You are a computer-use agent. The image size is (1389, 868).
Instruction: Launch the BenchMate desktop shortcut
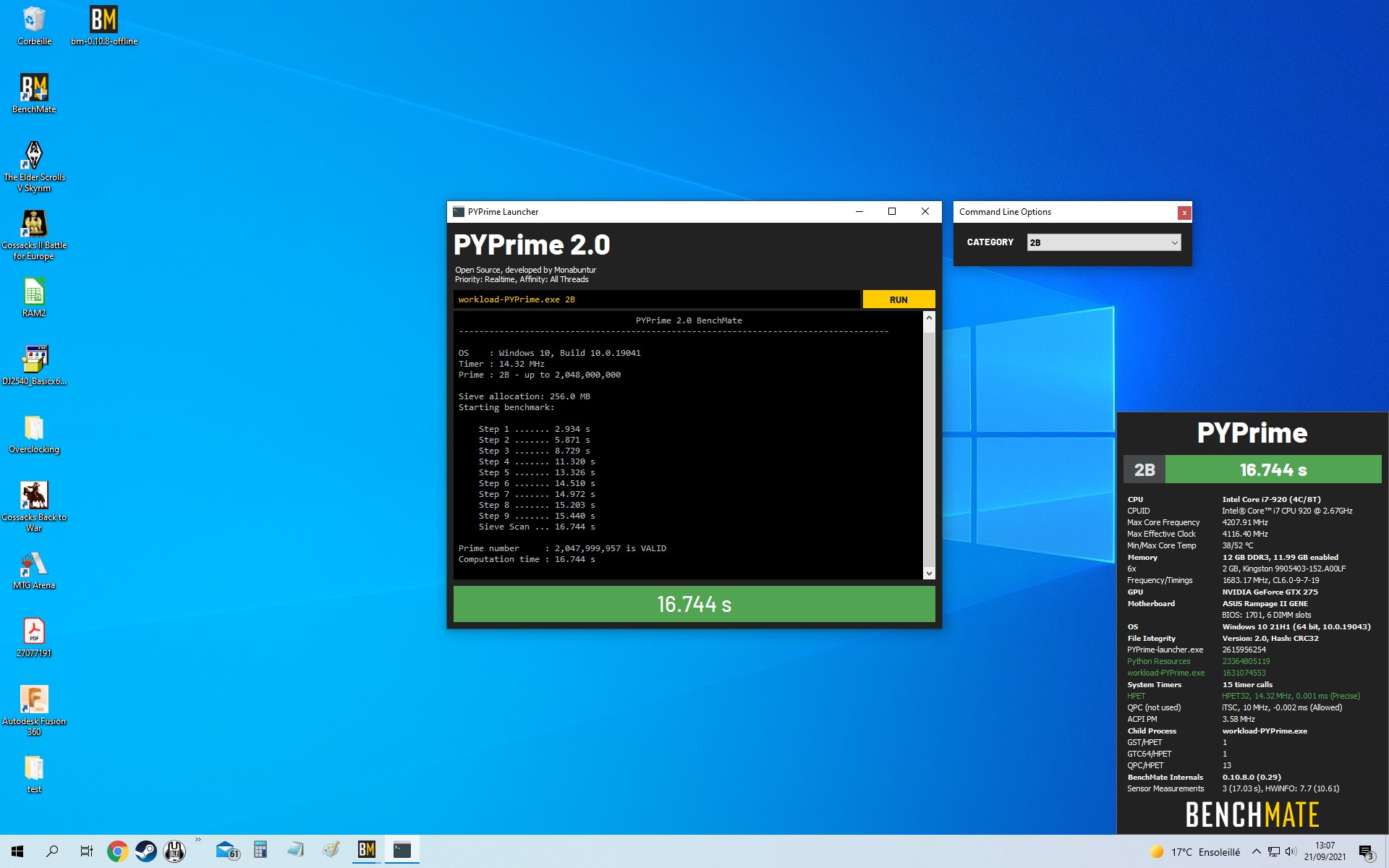[x=34, y=94]
